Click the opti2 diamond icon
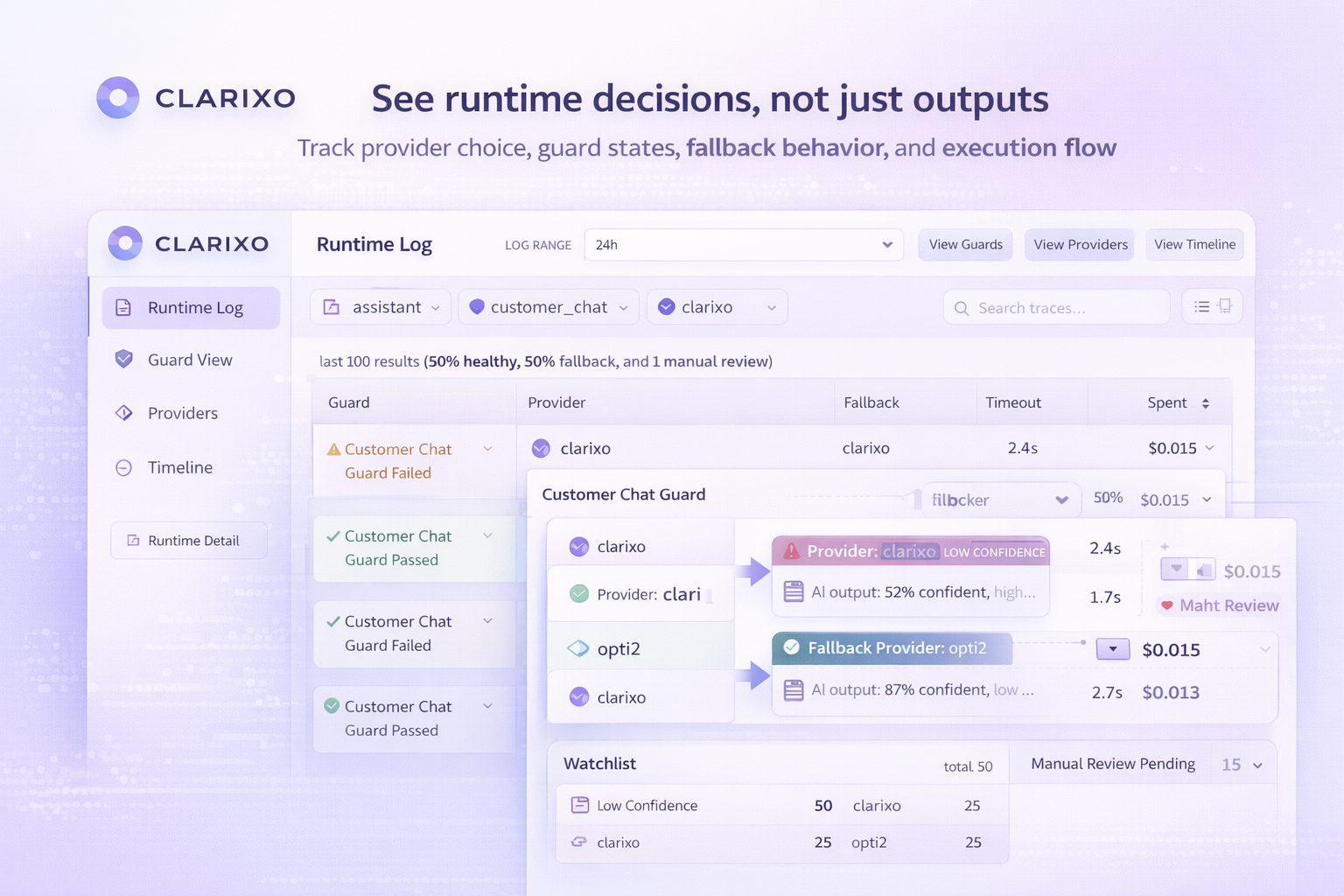The height and width of the screenshot is (896, 1344). pyautogui.click(x=578, y=648)
